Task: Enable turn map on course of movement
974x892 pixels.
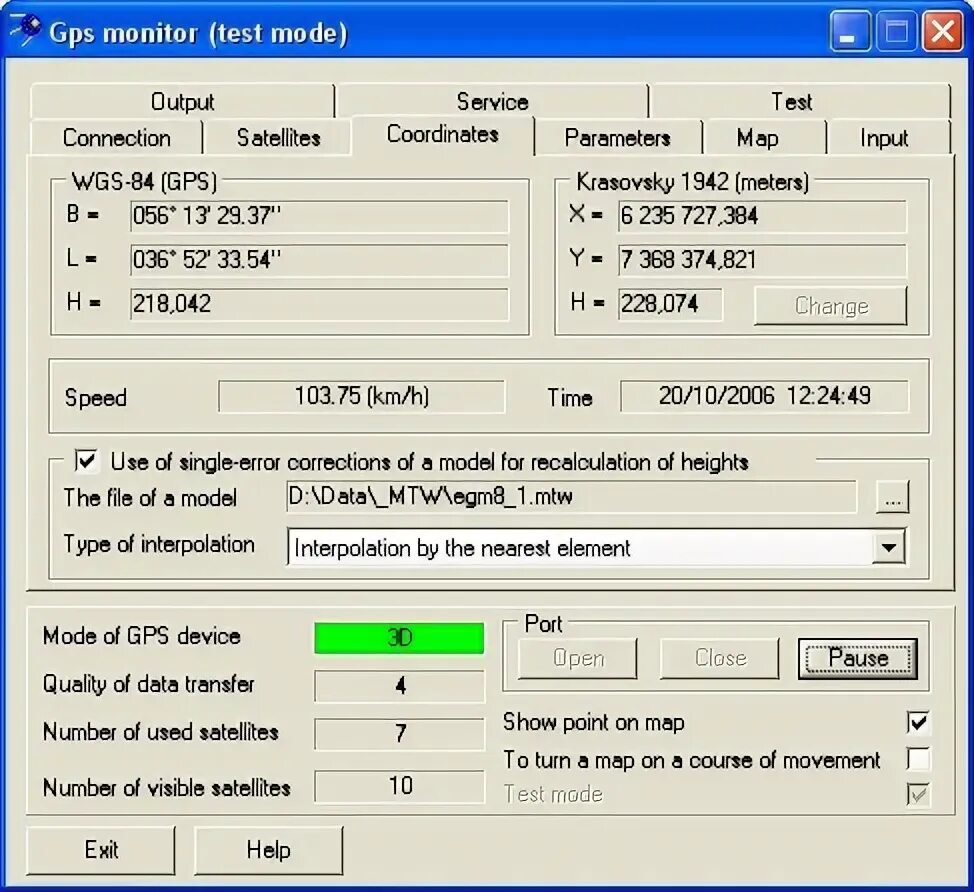Action: coord(918,759)
